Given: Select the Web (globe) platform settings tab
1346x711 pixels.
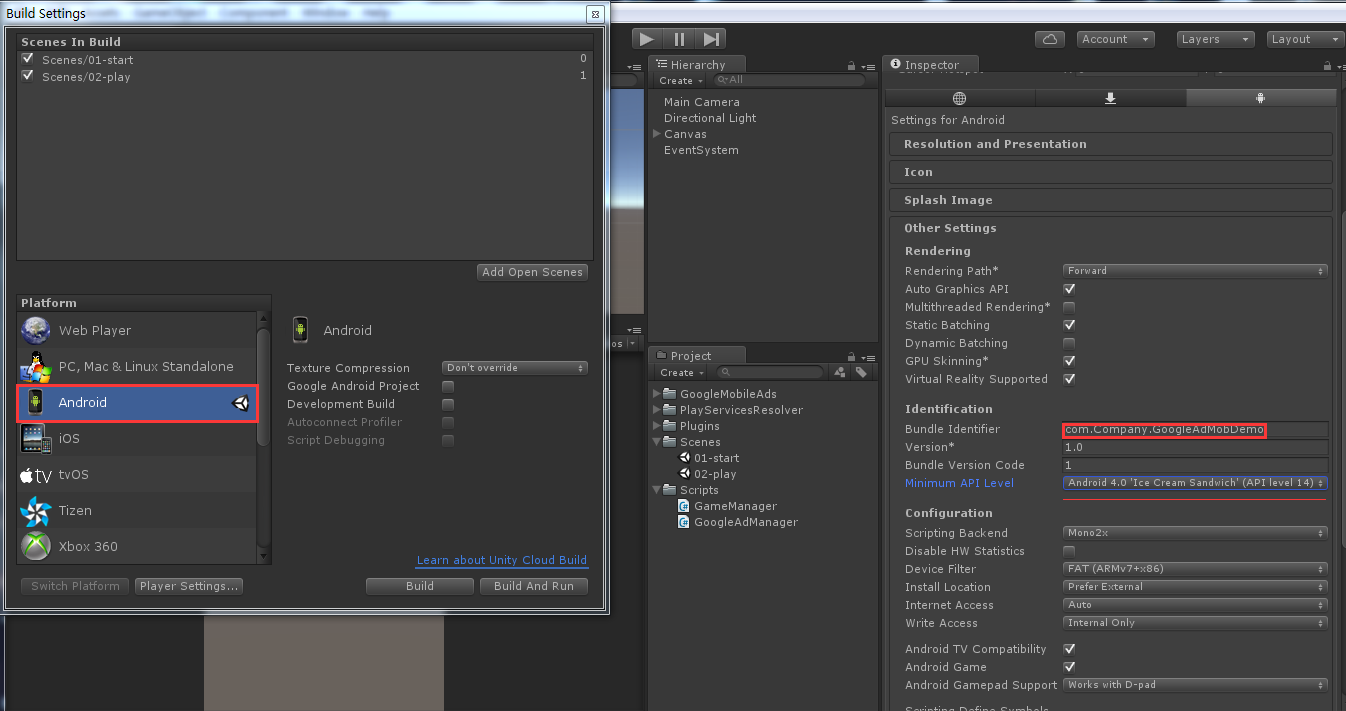Looking at the screenshot, I should 959,98.
